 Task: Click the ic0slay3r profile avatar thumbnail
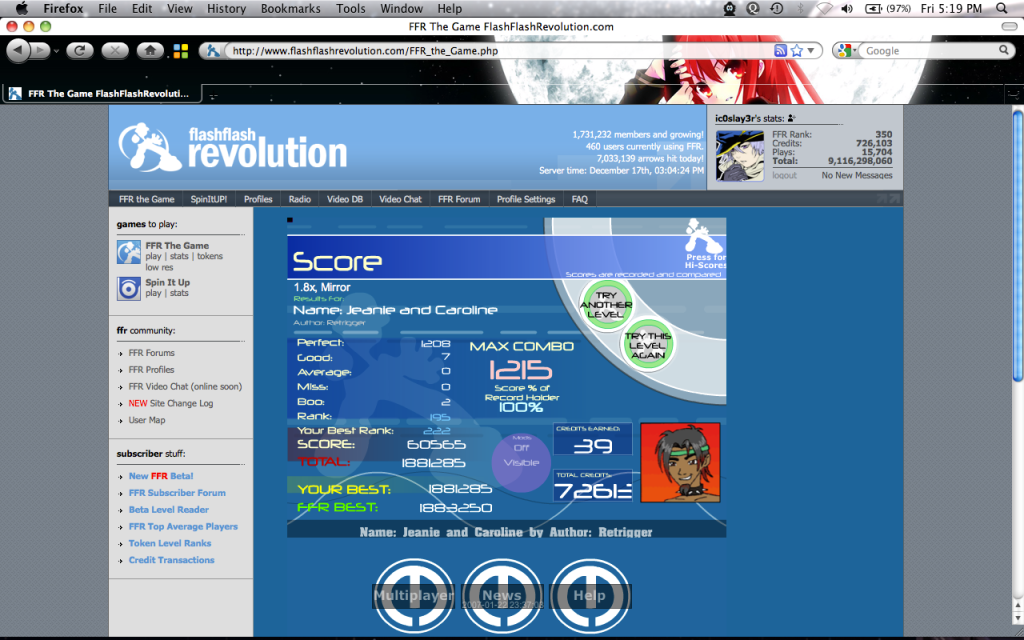click(740, 155)
